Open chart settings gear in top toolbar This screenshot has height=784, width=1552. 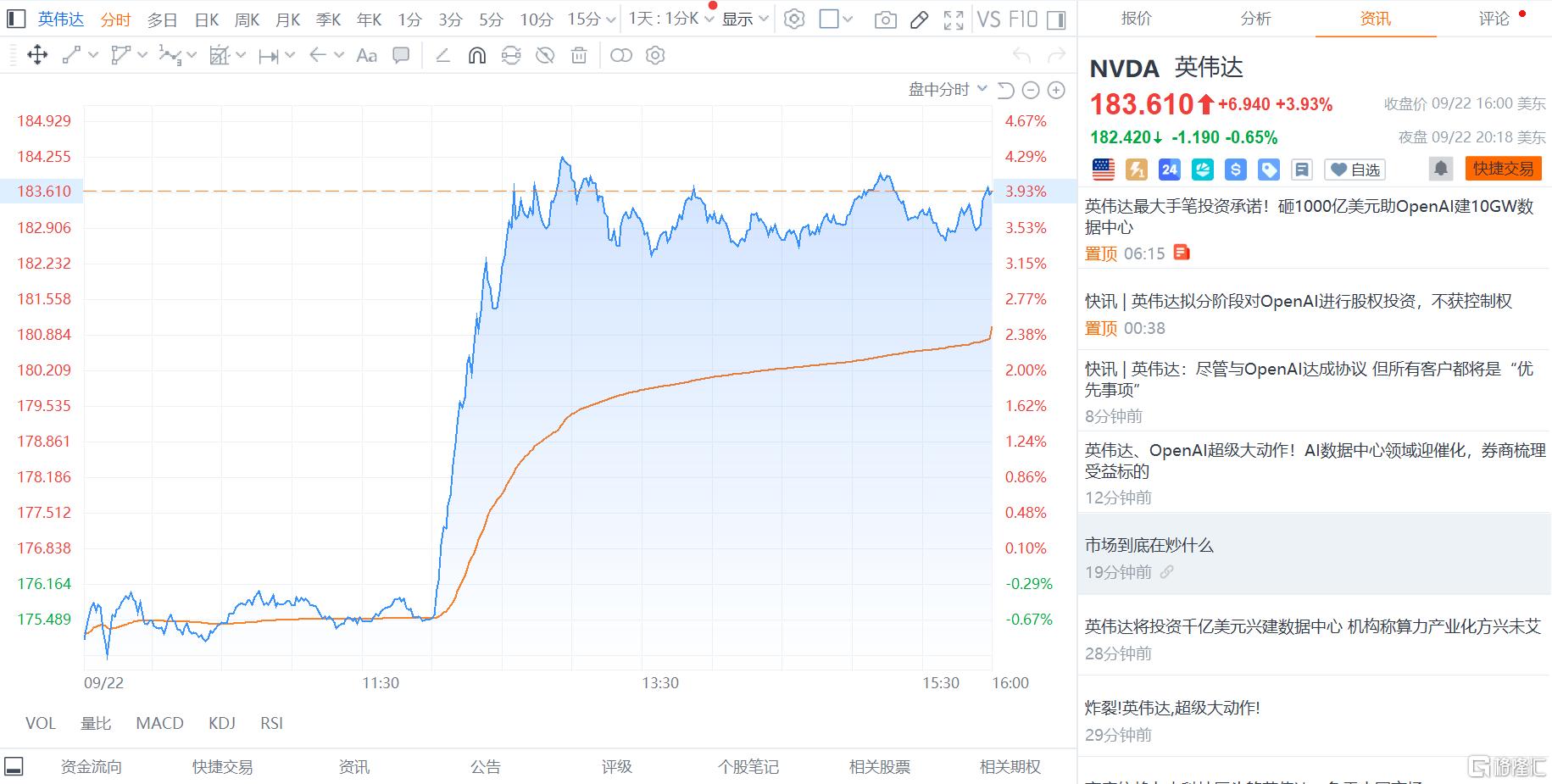pos(794,19)
